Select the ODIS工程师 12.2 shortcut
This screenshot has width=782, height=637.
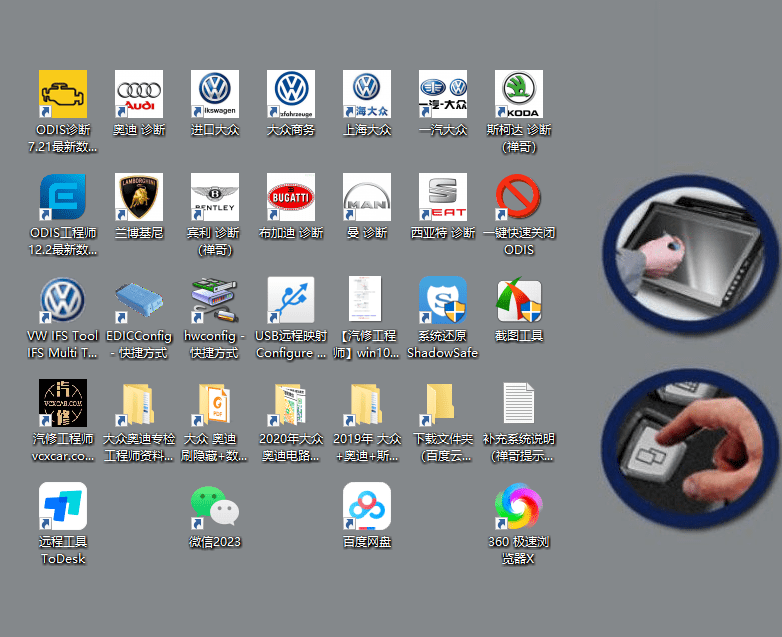pyautogui.click(x=63, y=198)
